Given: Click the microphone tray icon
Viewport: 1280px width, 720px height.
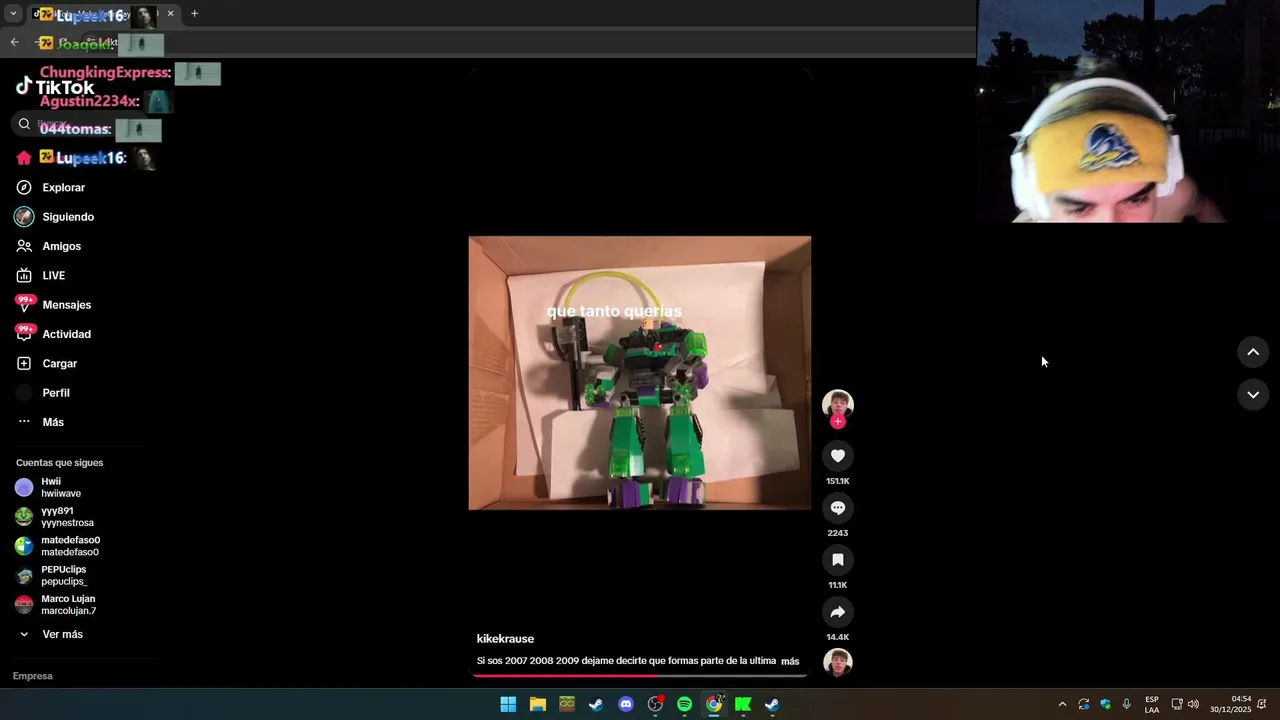Looking at the screenshot, I should pos(1127,704).
